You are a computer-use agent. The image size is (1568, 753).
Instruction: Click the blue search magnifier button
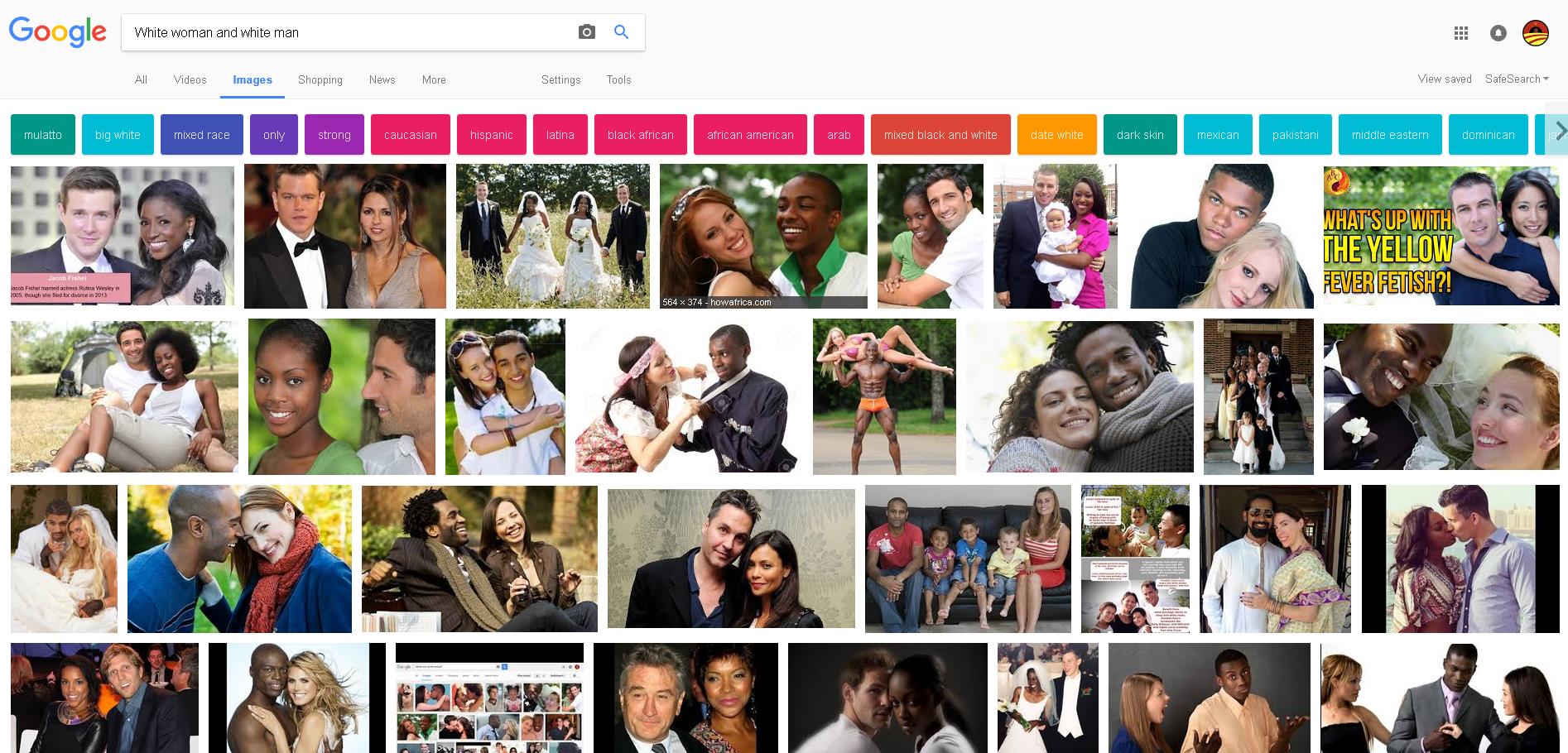tap(621, 32)
